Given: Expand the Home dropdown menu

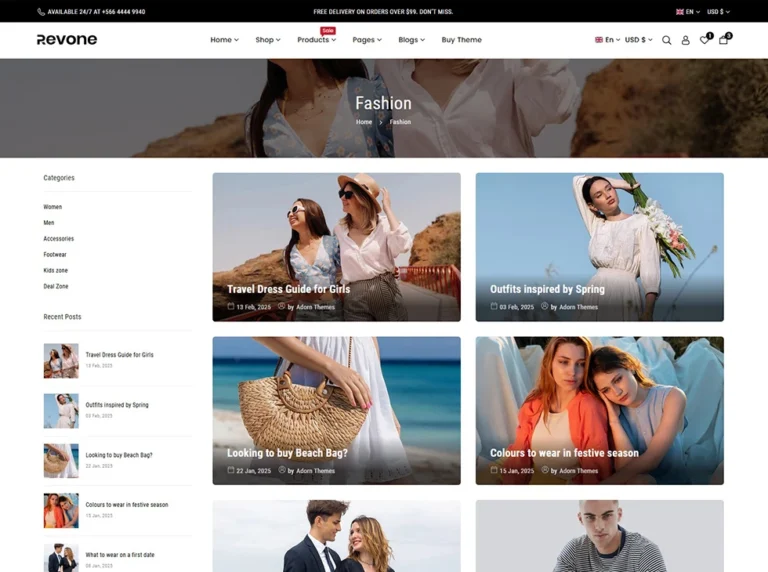Looking at the screenshot, I should point(224,40).
